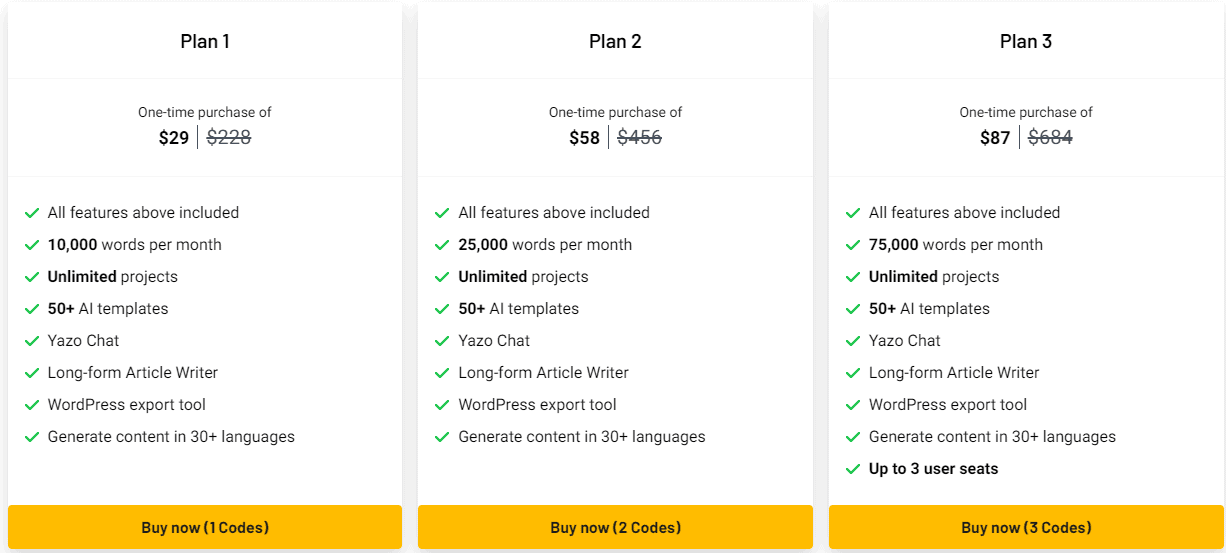Click Plan 1 Unlimited projects checkmark

pos(32,277)
